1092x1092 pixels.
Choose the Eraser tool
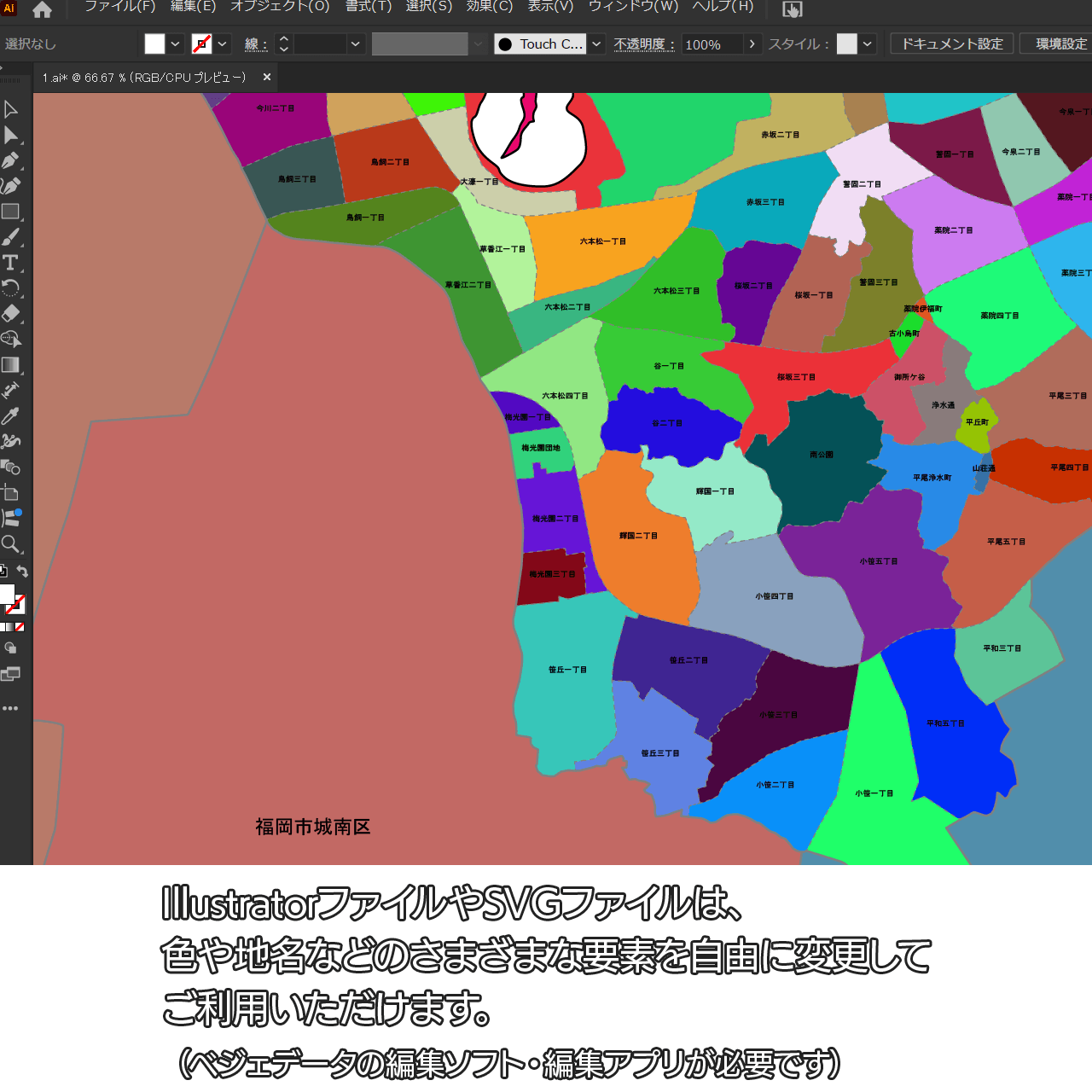pos(11,314)
